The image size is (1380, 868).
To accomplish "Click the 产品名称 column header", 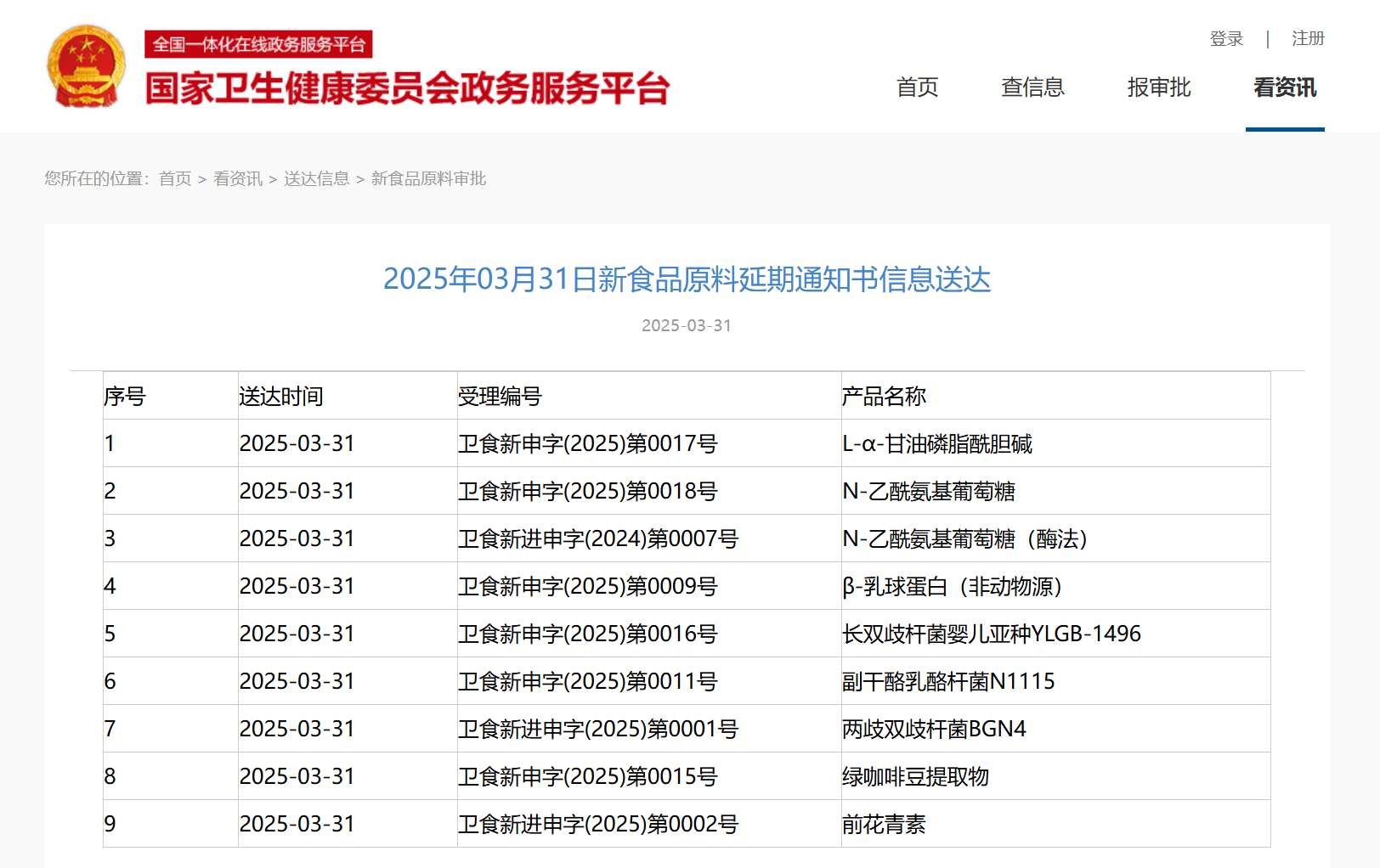I will pyautogui.click(x=883, y=397).
